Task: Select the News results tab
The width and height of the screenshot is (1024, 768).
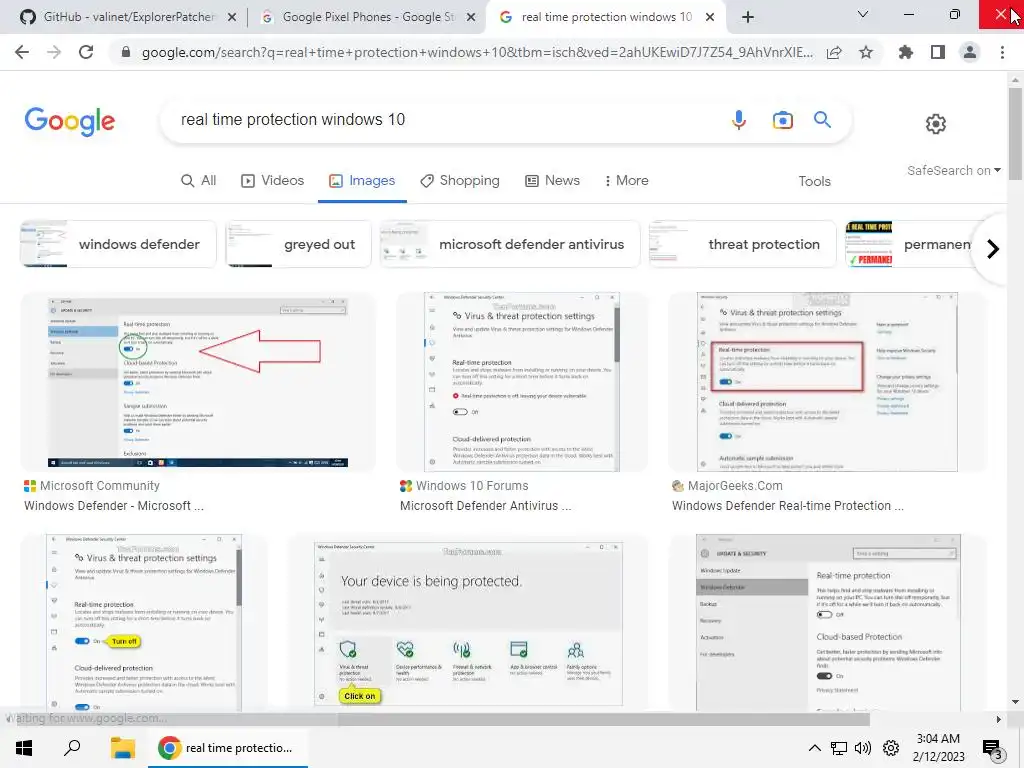Action: point(552,180)
